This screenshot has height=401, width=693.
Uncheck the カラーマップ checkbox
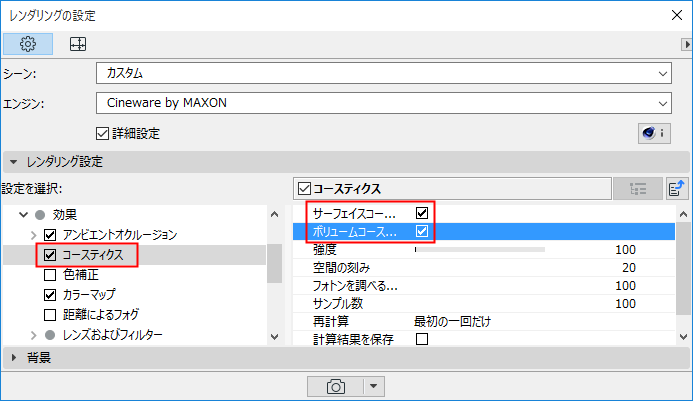click(50, 295)
